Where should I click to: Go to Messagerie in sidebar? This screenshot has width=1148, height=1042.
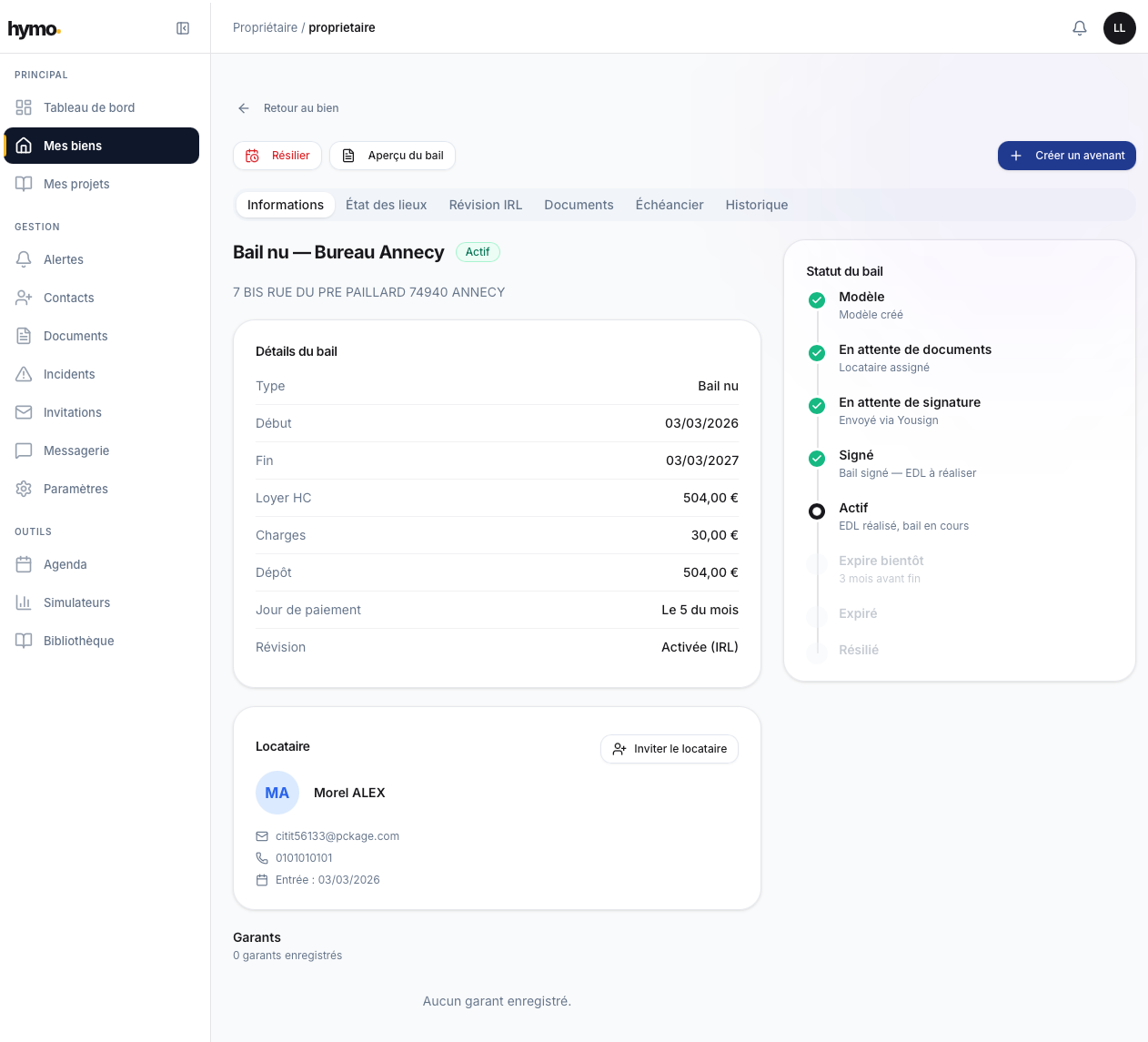click(x=76, y=450)
